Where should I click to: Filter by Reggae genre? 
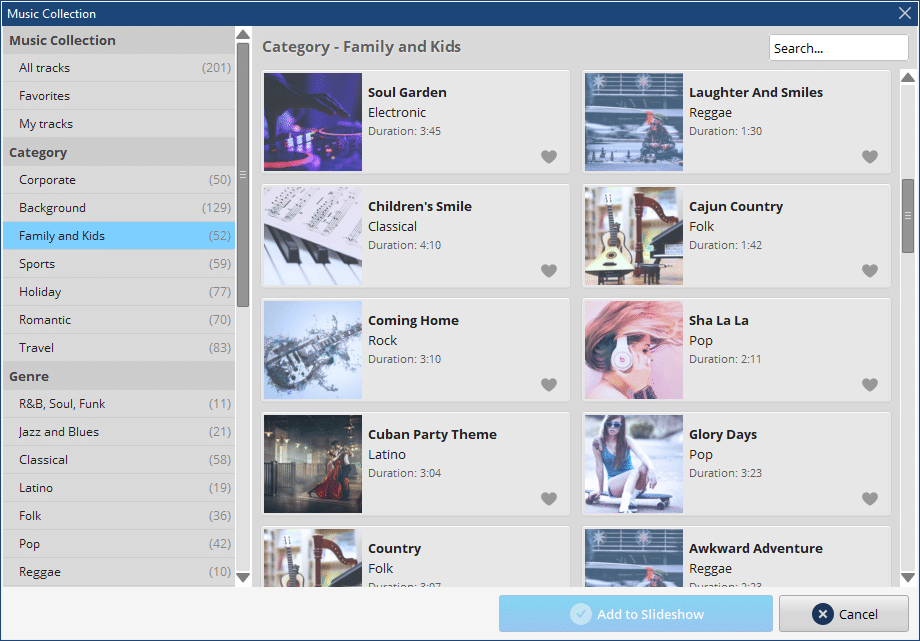click(x=119, y=572)
